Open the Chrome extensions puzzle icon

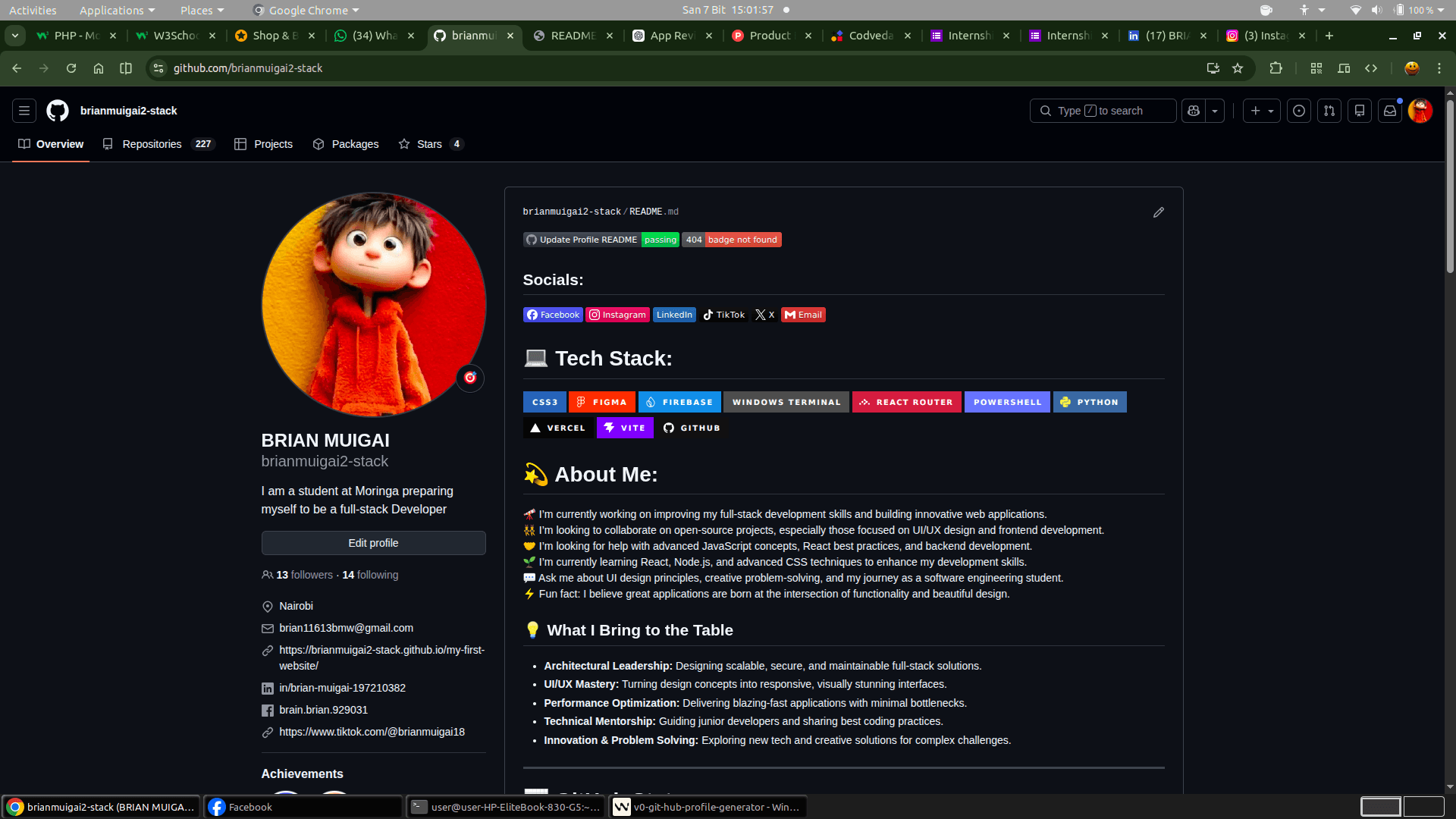pyautogui.click(x=1276, y=68)
